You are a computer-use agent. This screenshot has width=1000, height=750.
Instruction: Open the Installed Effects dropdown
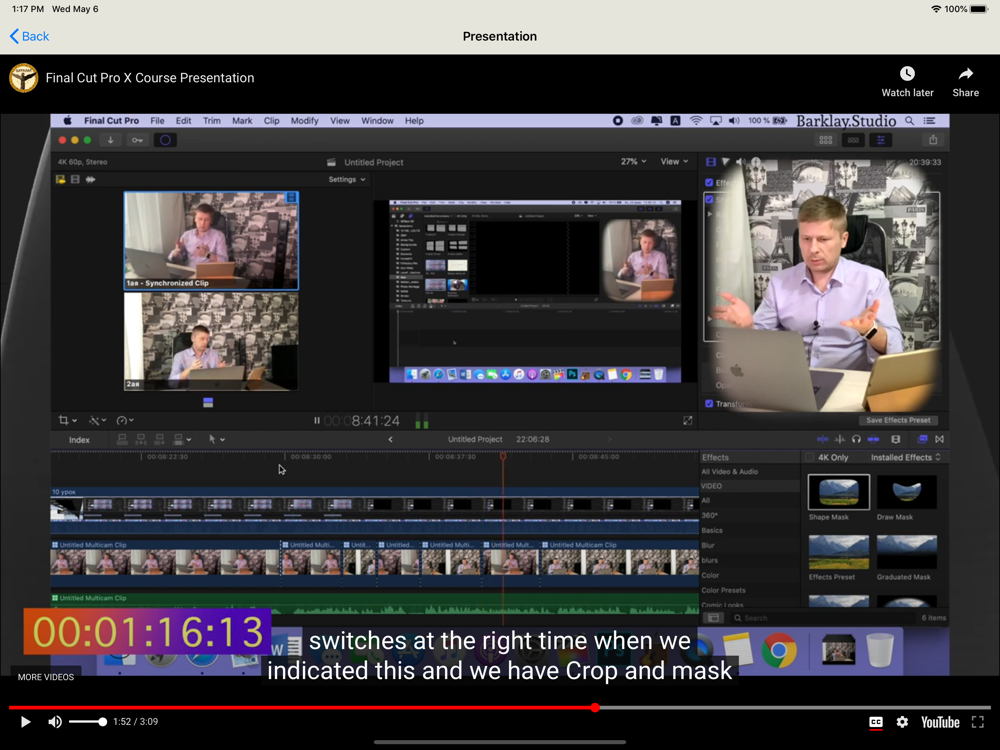[906, 457]
